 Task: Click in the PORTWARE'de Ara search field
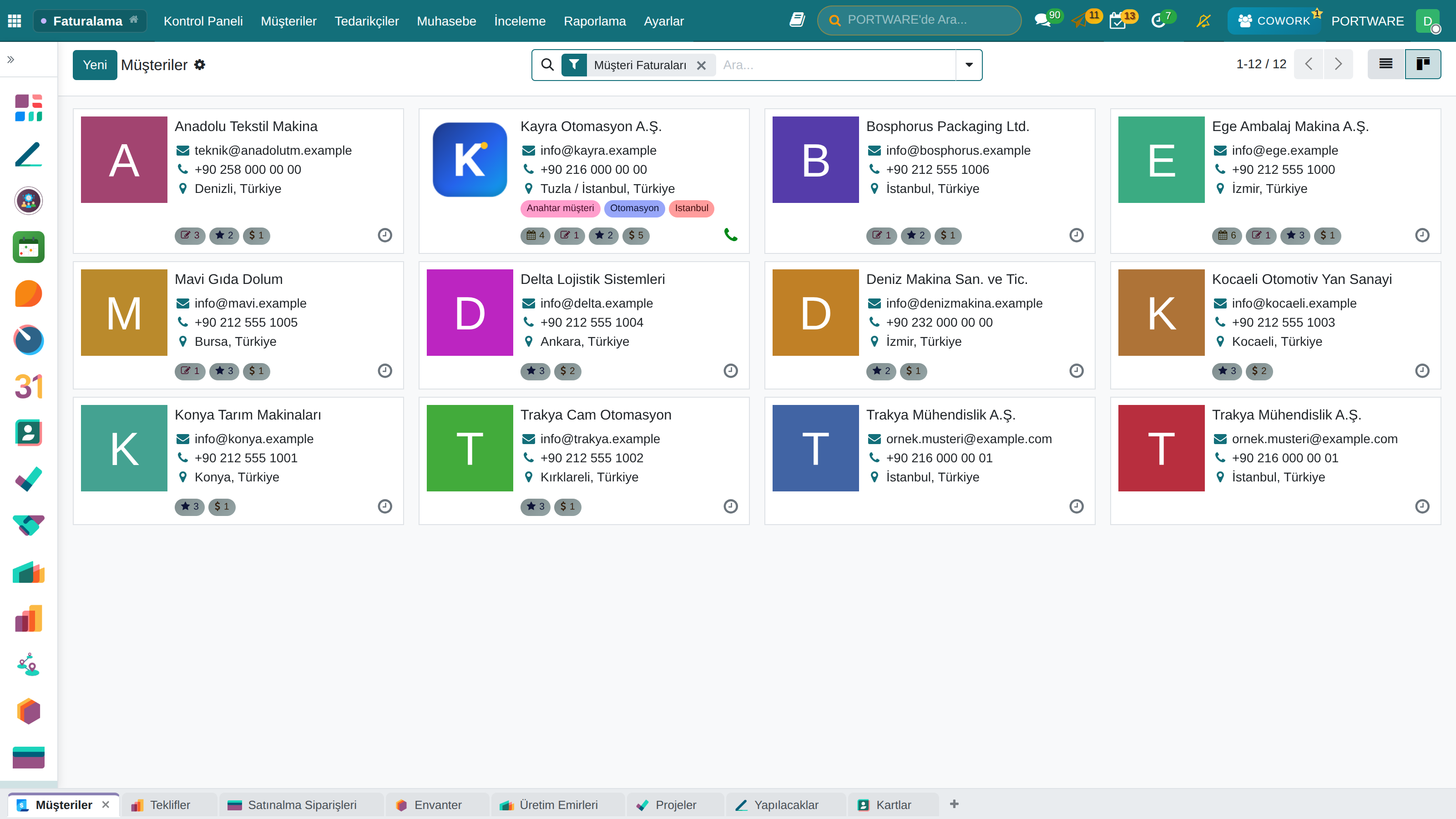919,20
